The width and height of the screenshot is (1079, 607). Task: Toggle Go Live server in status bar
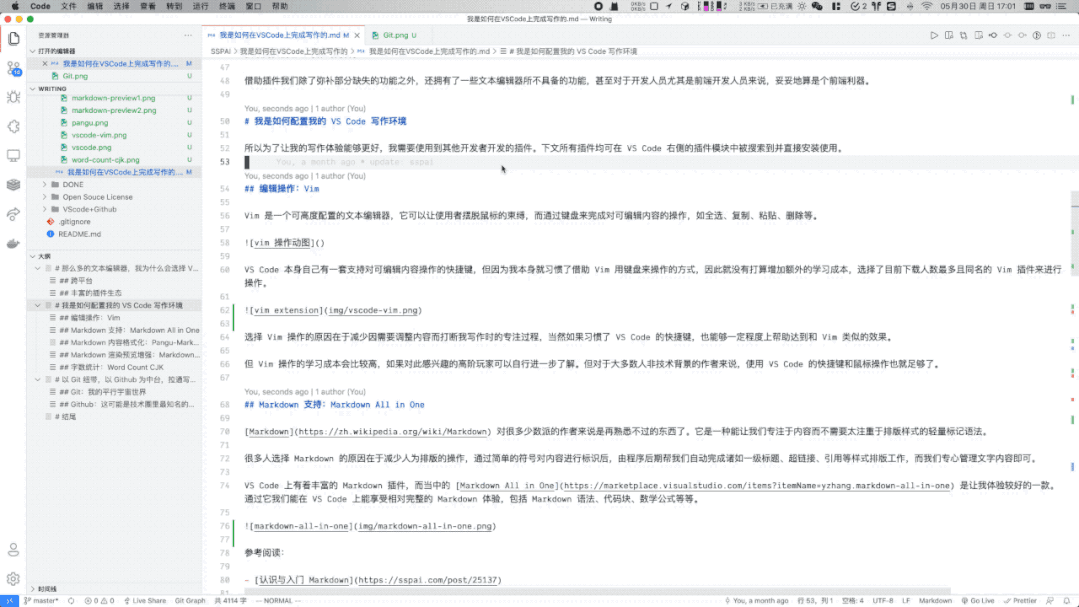coord(978,601)
